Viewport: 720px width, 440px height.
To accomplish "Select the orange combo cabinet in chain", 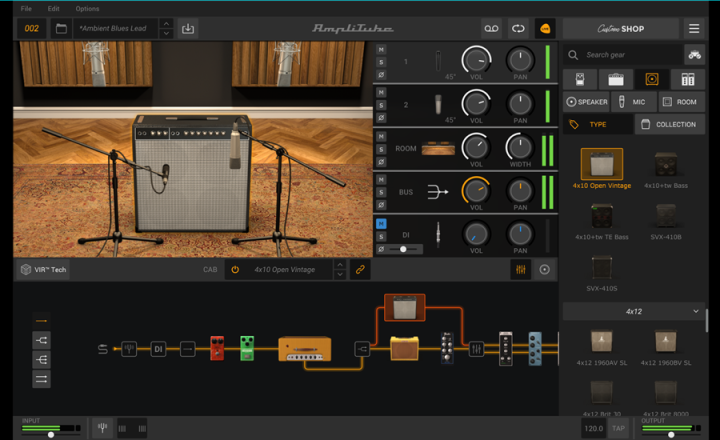I will 405,348.
